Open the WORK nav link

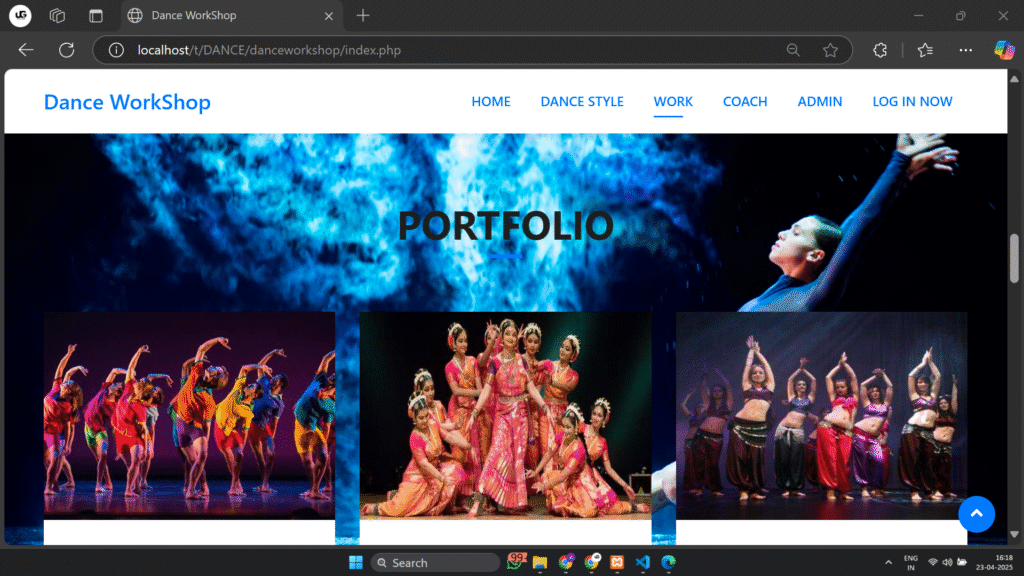[x=673, y=102]
